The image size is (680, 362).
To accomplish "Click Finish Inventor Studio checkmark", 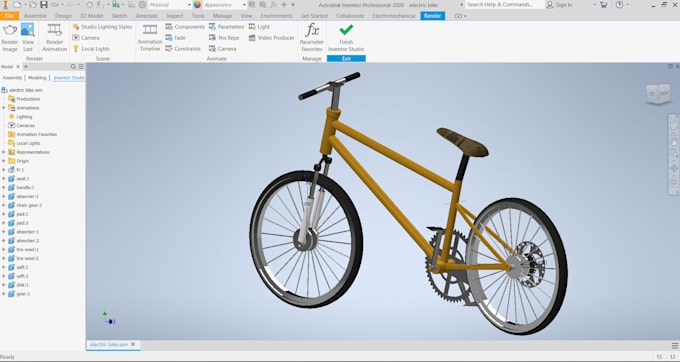I will tap(346, 30).
